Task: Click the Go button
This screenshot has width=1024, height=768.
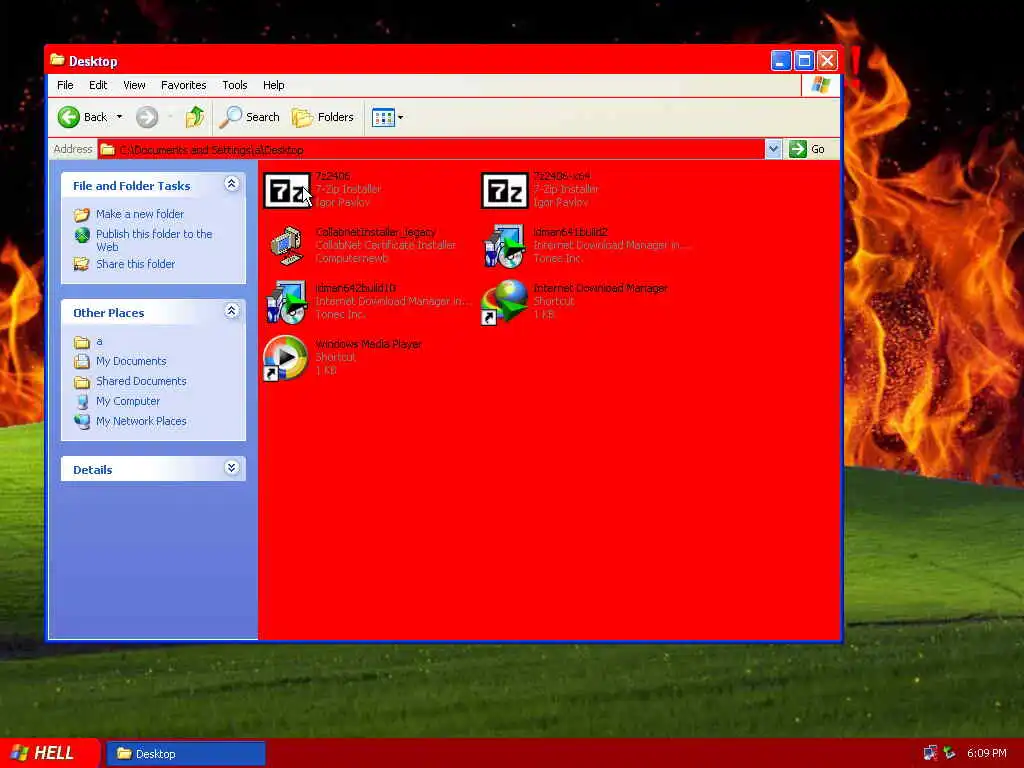Action: [x=807, y=149]
